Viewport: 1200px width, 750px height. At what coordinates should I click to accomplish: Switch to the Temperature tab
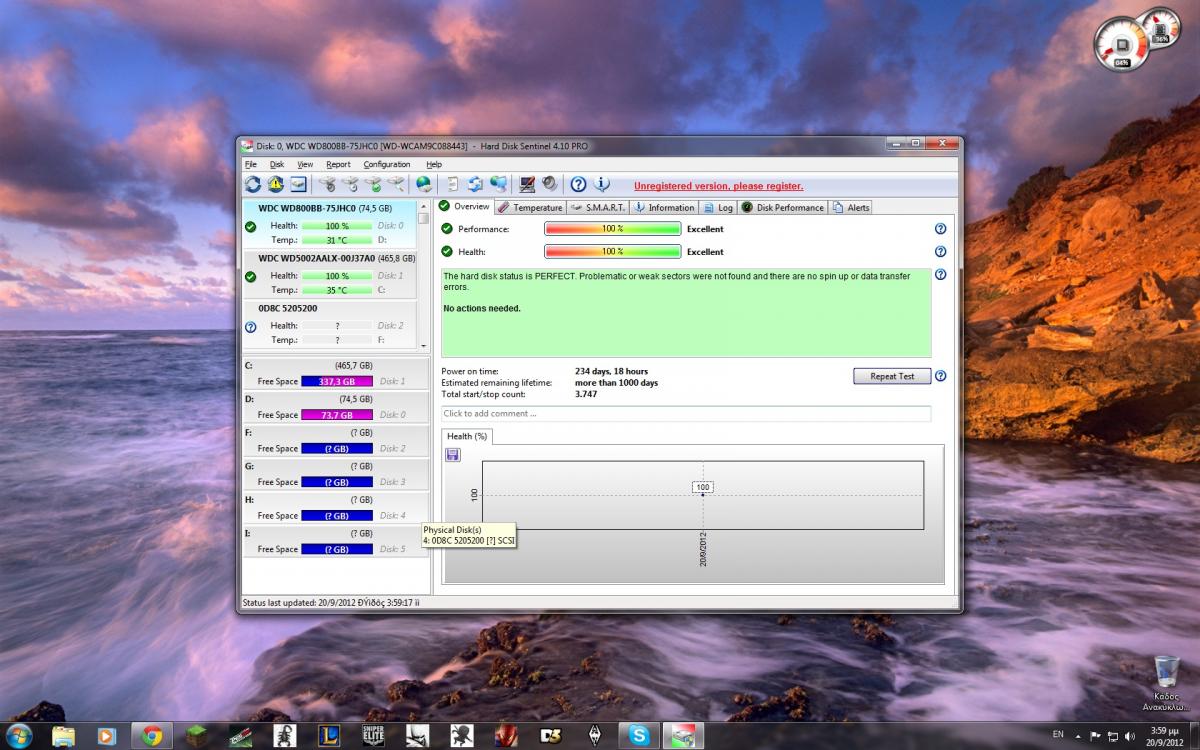pyautogui.click(x=530, y=207)
